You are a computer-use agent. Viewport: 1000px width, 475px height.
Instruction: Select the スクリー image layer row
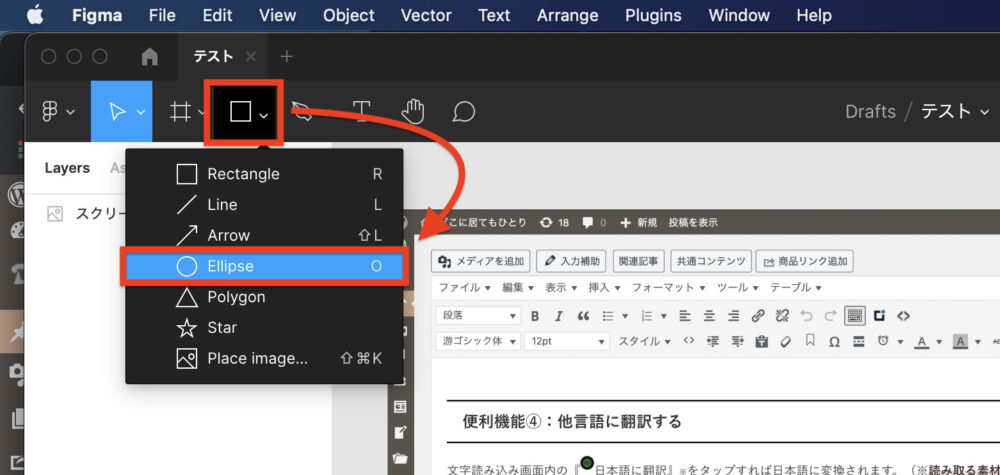[87, 214]
